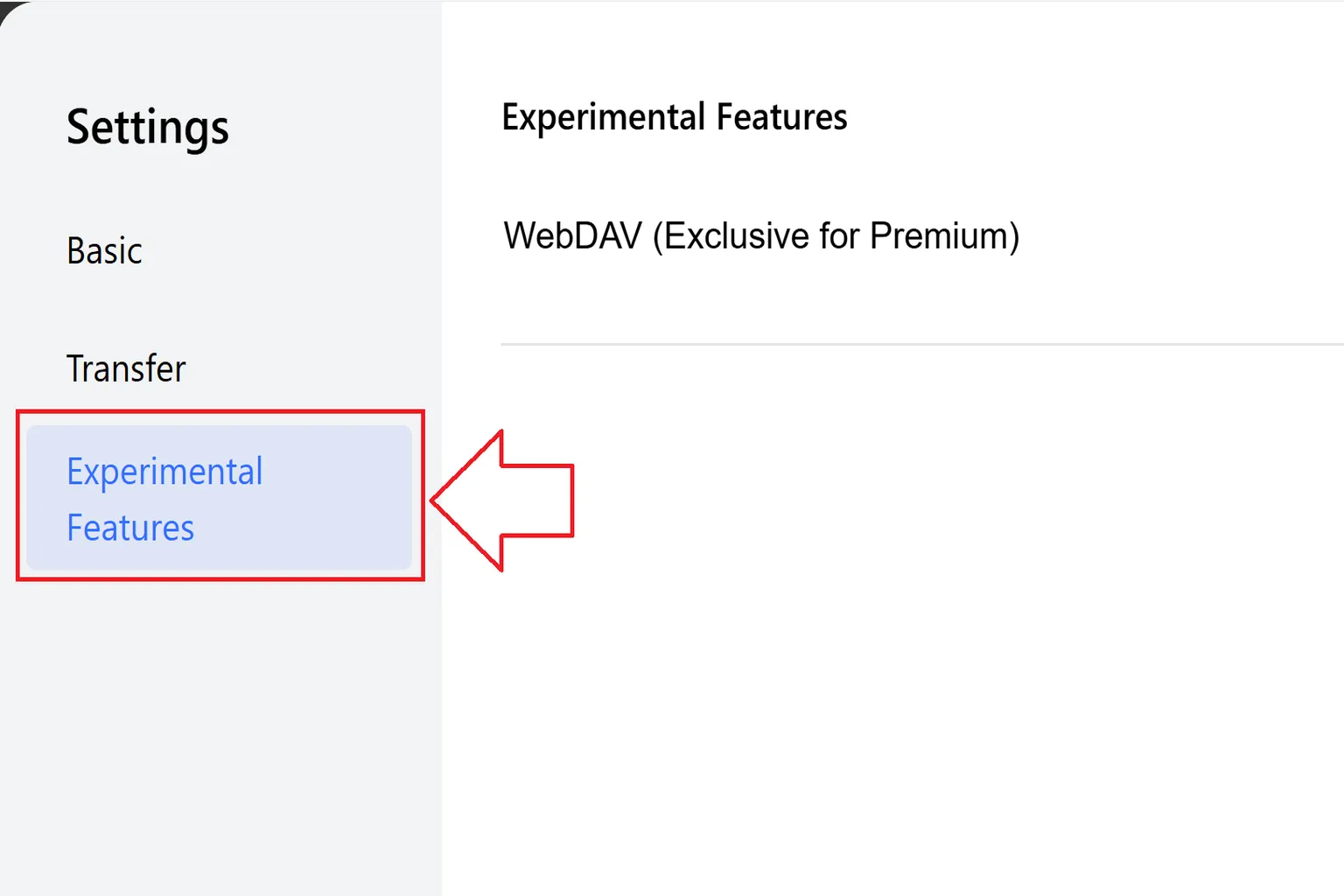Click the WebDAV (Exclusive for Premium) setting
Image resolution: width=1344 pixels, height=896 pixels.
point(759,234)
